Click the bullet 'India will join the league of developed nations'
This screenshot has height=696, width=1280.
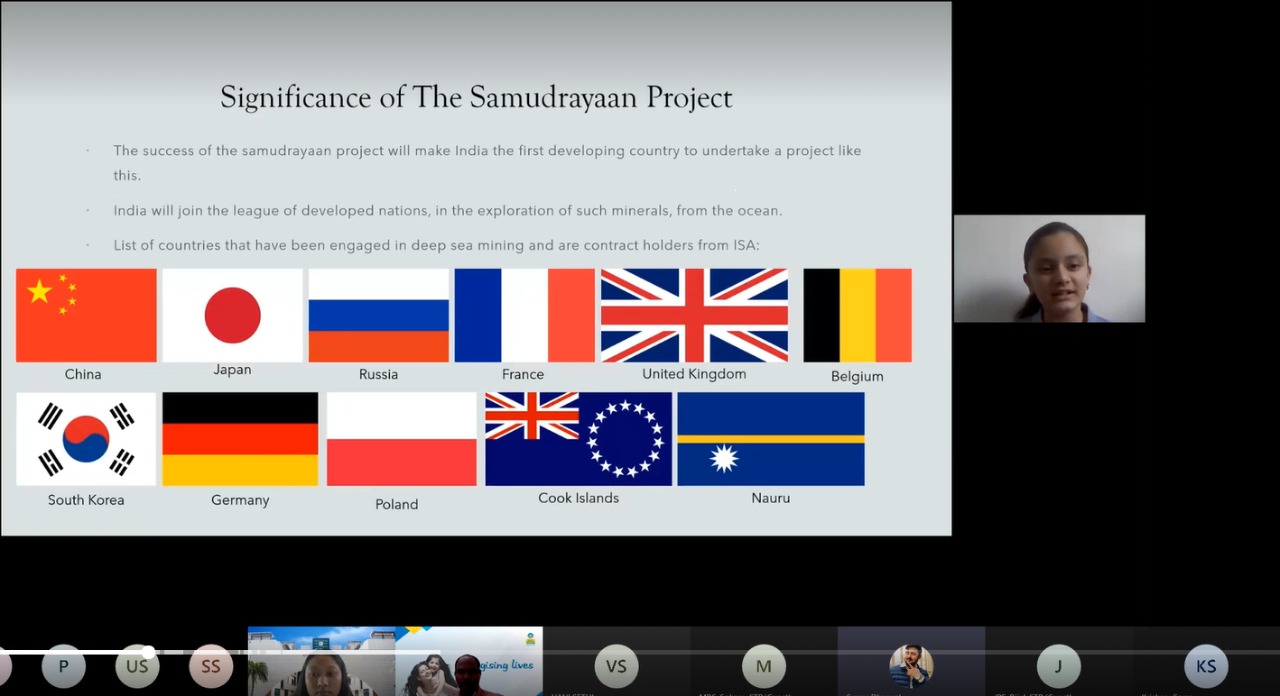click(447, 211)
